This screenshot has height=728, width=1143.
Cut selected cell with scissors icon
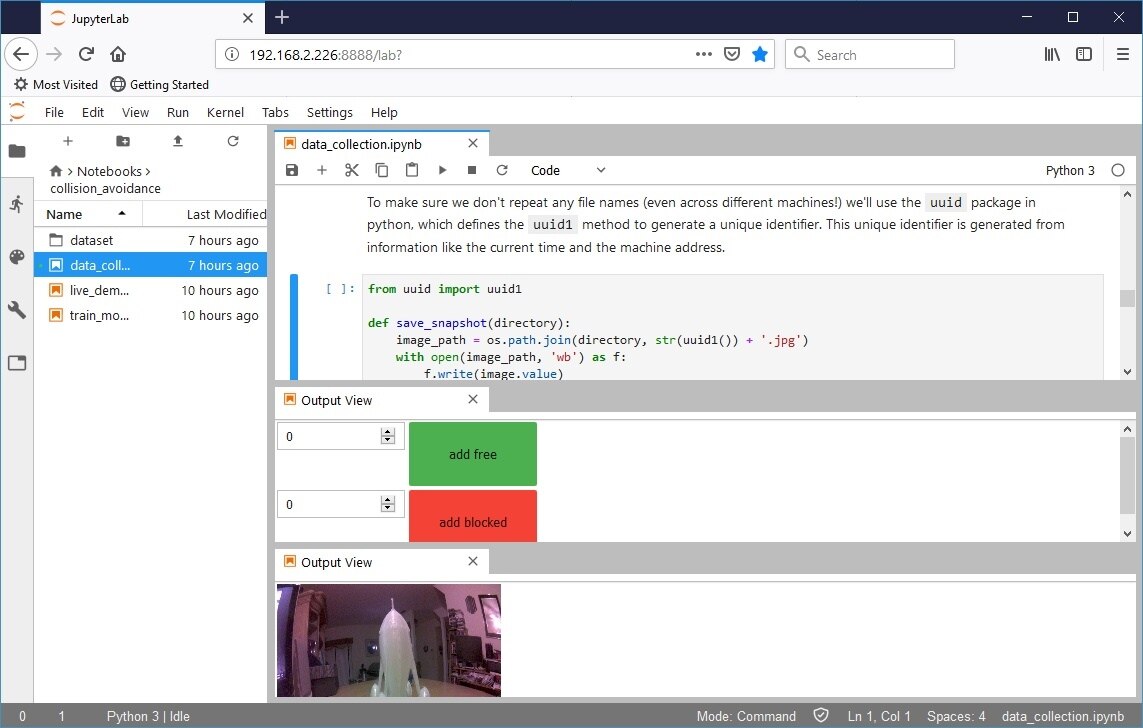(351, 171)
